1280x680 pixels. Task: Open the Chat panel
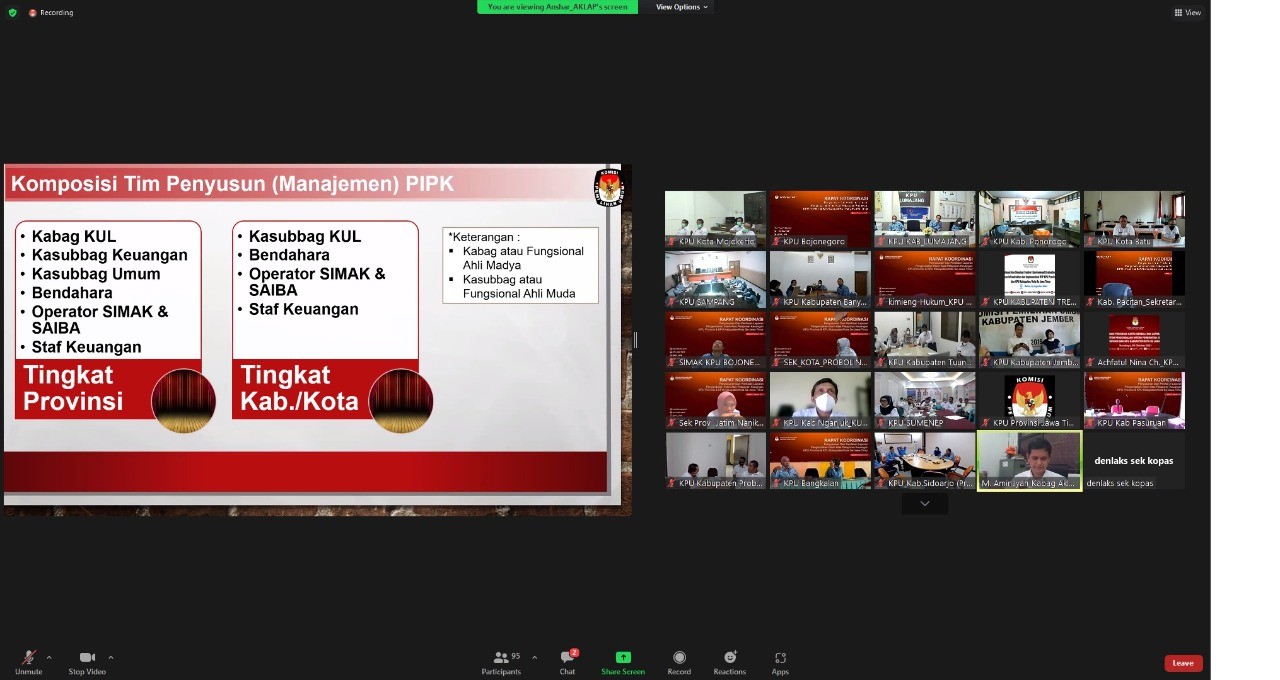pos(567,661)
